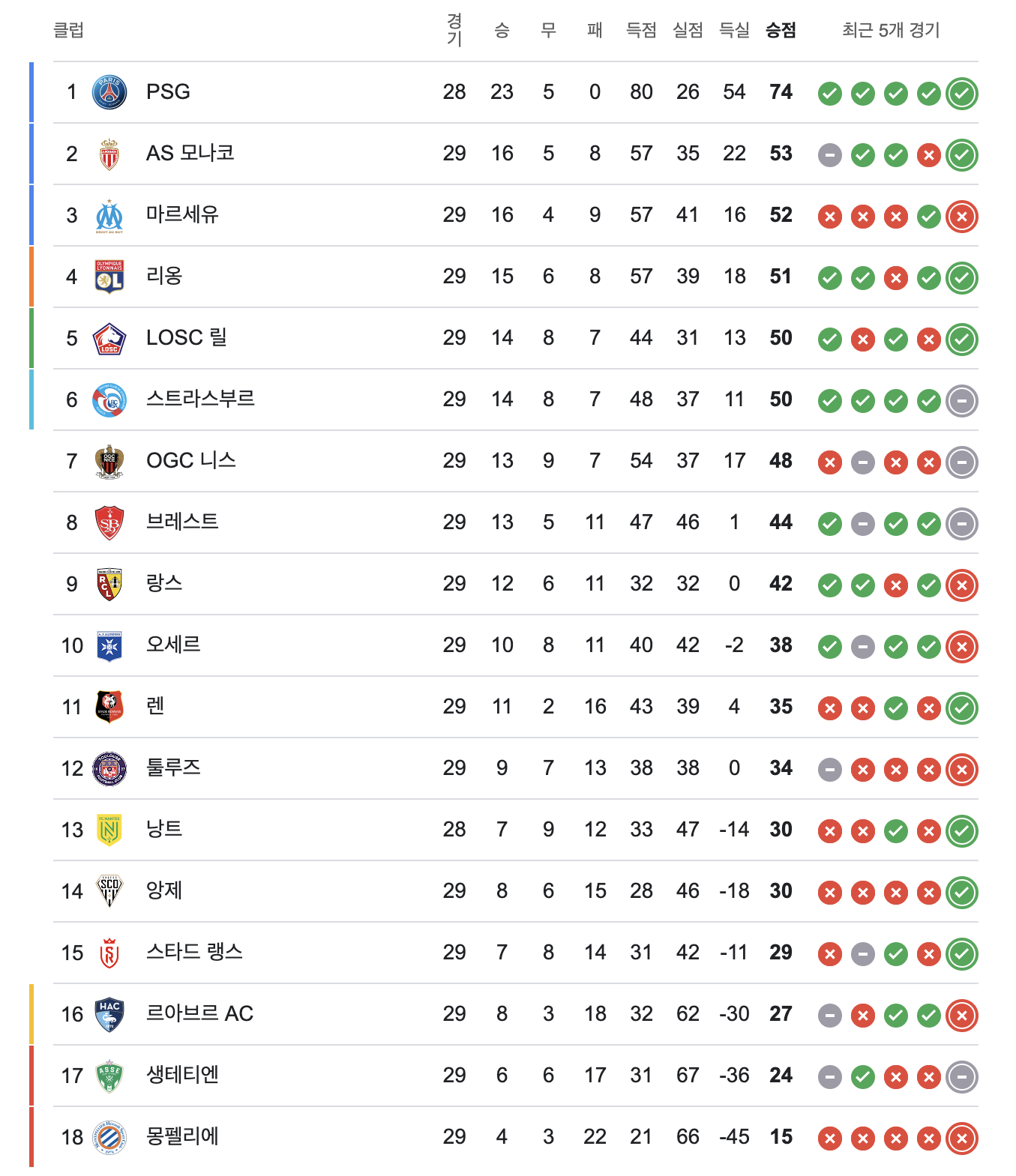Click the 낭트 yellow club crest
Viewport: 1016px width, 1176px height.
(x=109, y=830)
